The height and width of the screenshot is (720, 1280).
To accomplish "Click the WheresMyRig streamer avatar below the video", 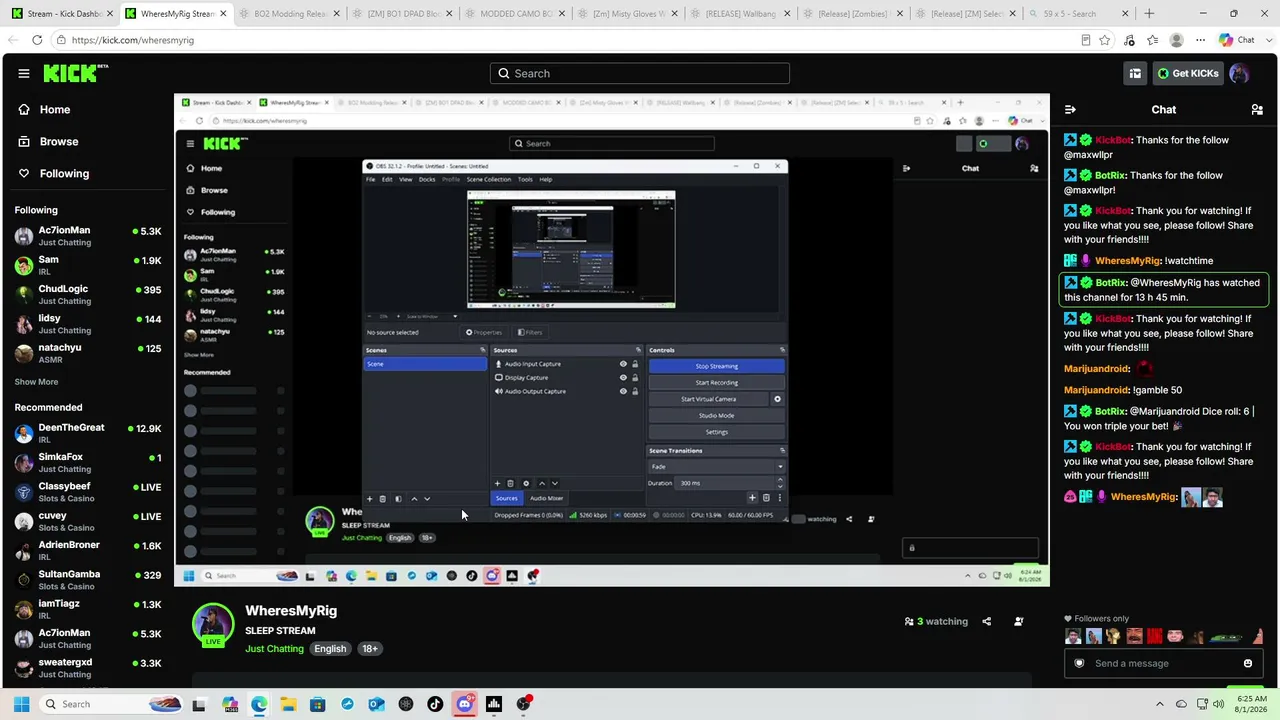I will coord(213,625).
